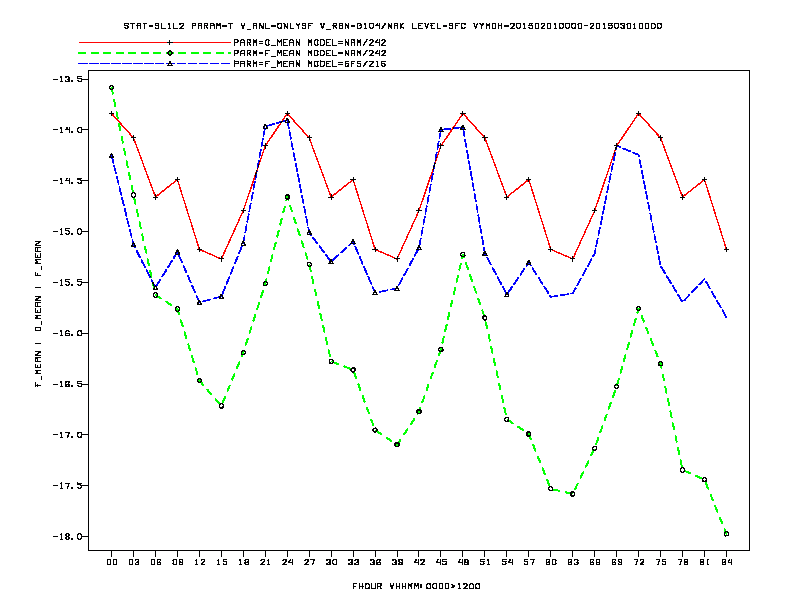Select the green dashed legend line sample
Viewport: 792px width, 612px height.
155,53
